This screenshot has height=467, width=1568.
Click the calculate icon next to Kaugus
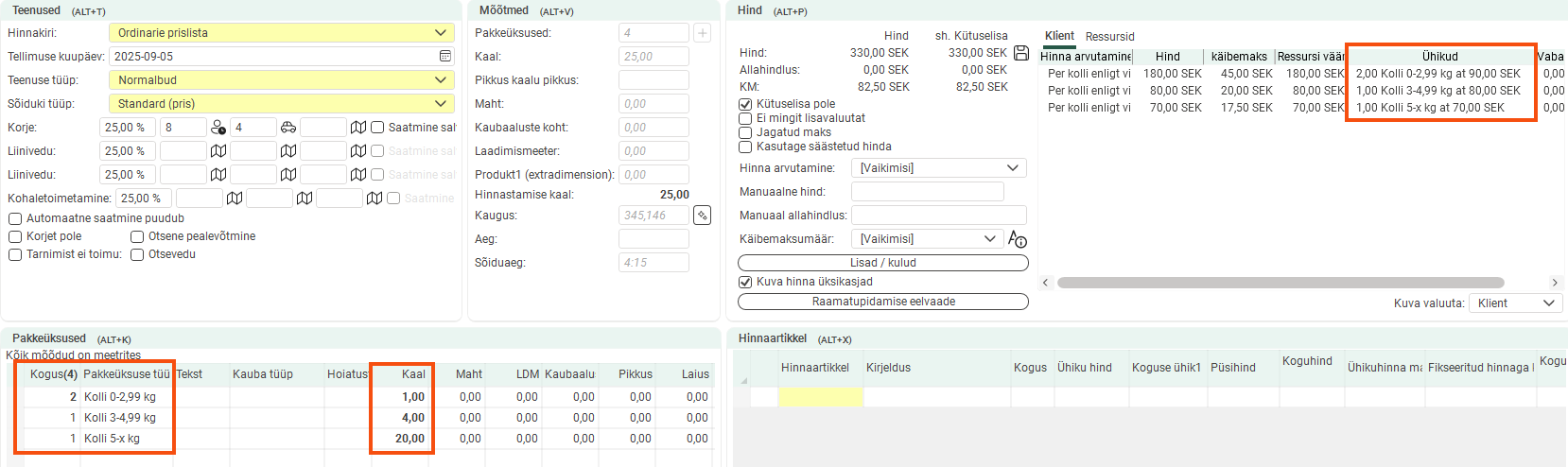pyautogui.click(x=702, y=216)
